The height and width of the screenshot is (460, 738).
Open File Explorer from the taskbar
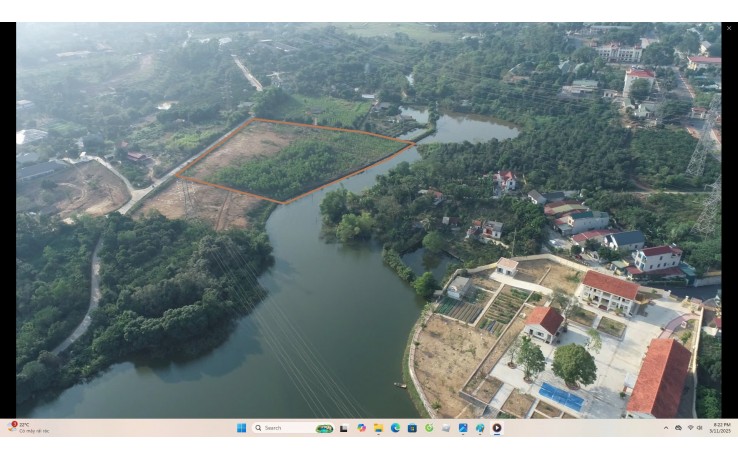point(378,428)
